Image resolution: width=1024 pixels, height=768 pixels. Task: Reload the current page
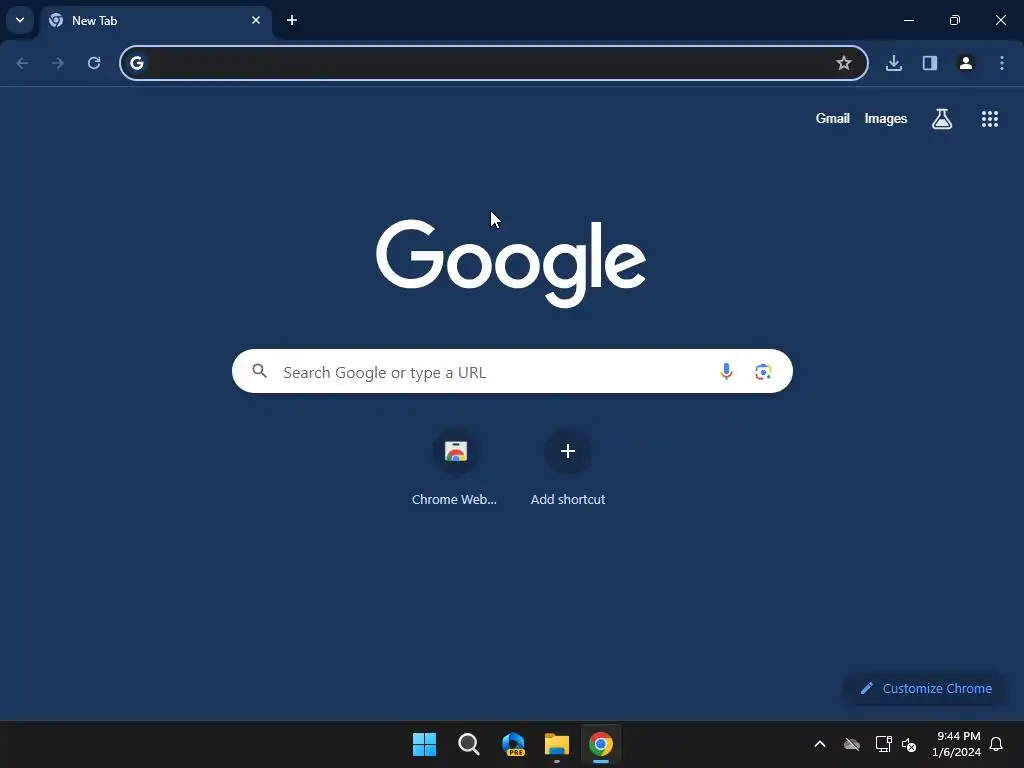click(x=94, y=63)
